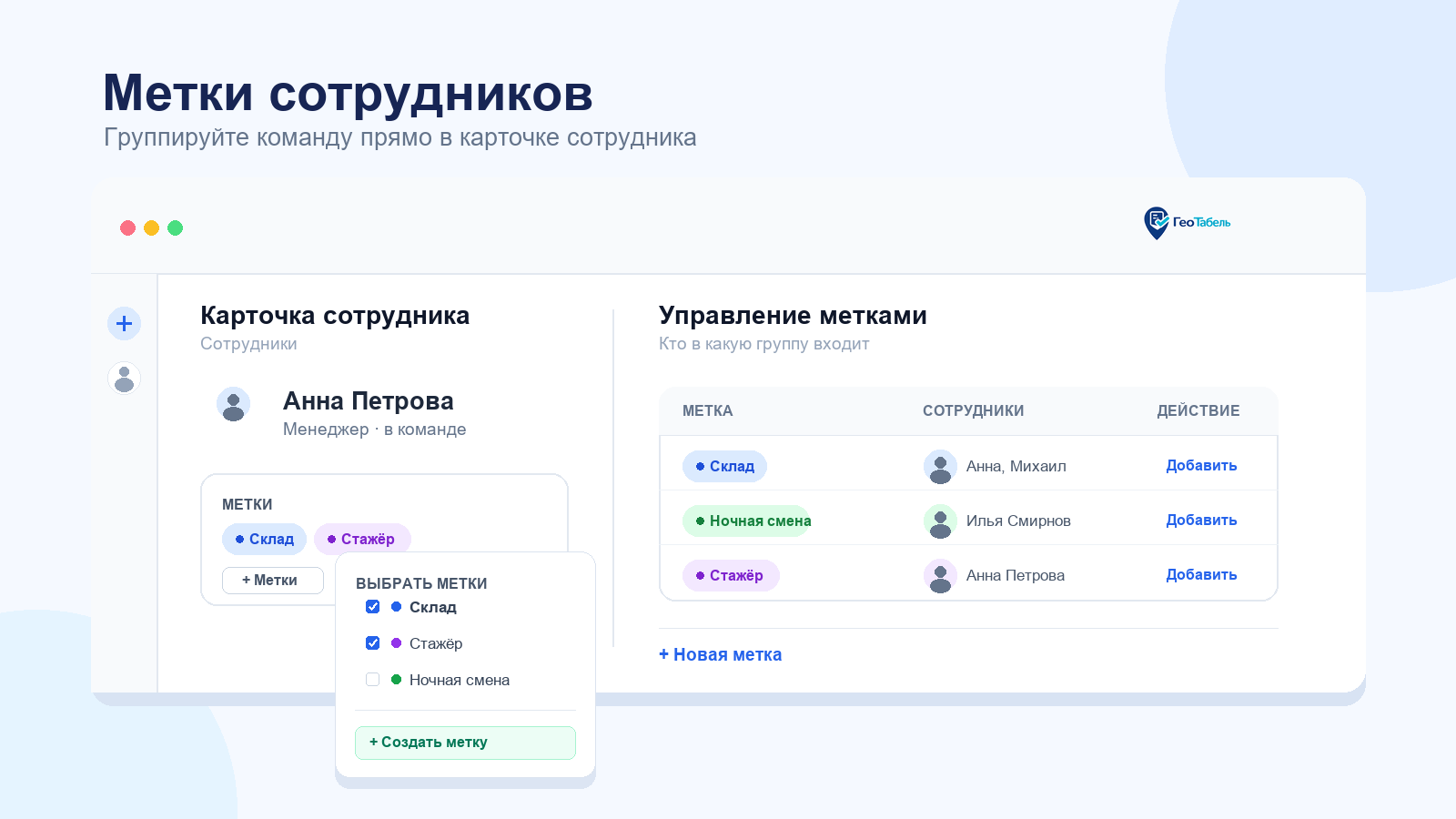This screenshot has width=1456, height=819.
Task: Click Добавить in the Стажёр row
Action: point(1201,575)
